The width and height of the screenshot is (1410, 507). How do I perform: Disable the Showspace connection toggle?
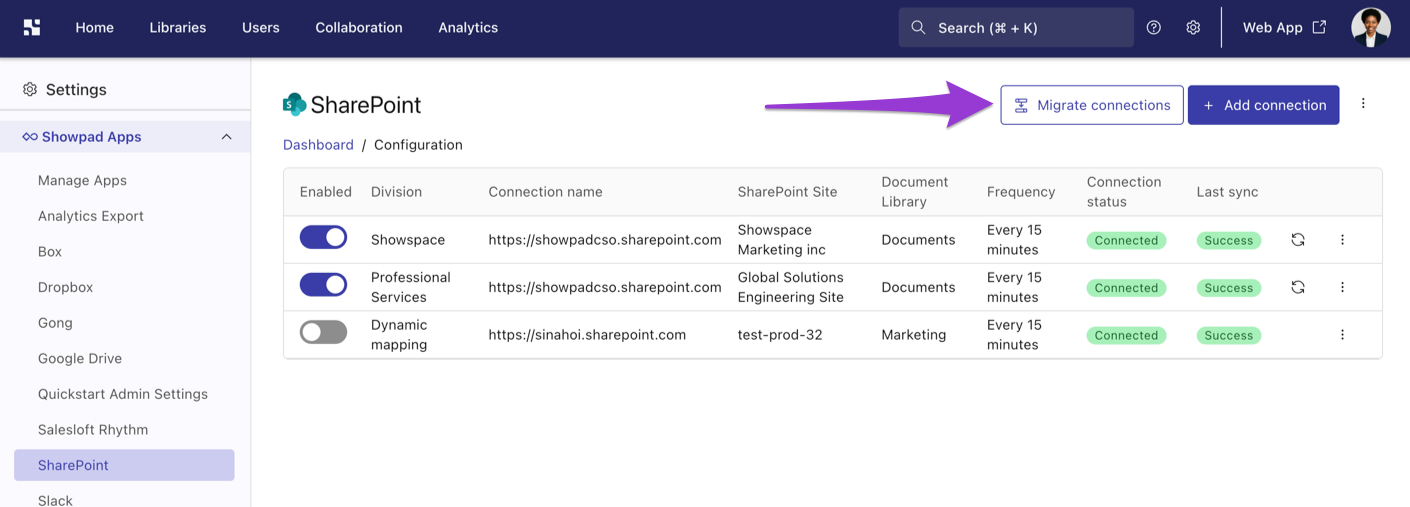pyautogui.click(x=323, y=237)
